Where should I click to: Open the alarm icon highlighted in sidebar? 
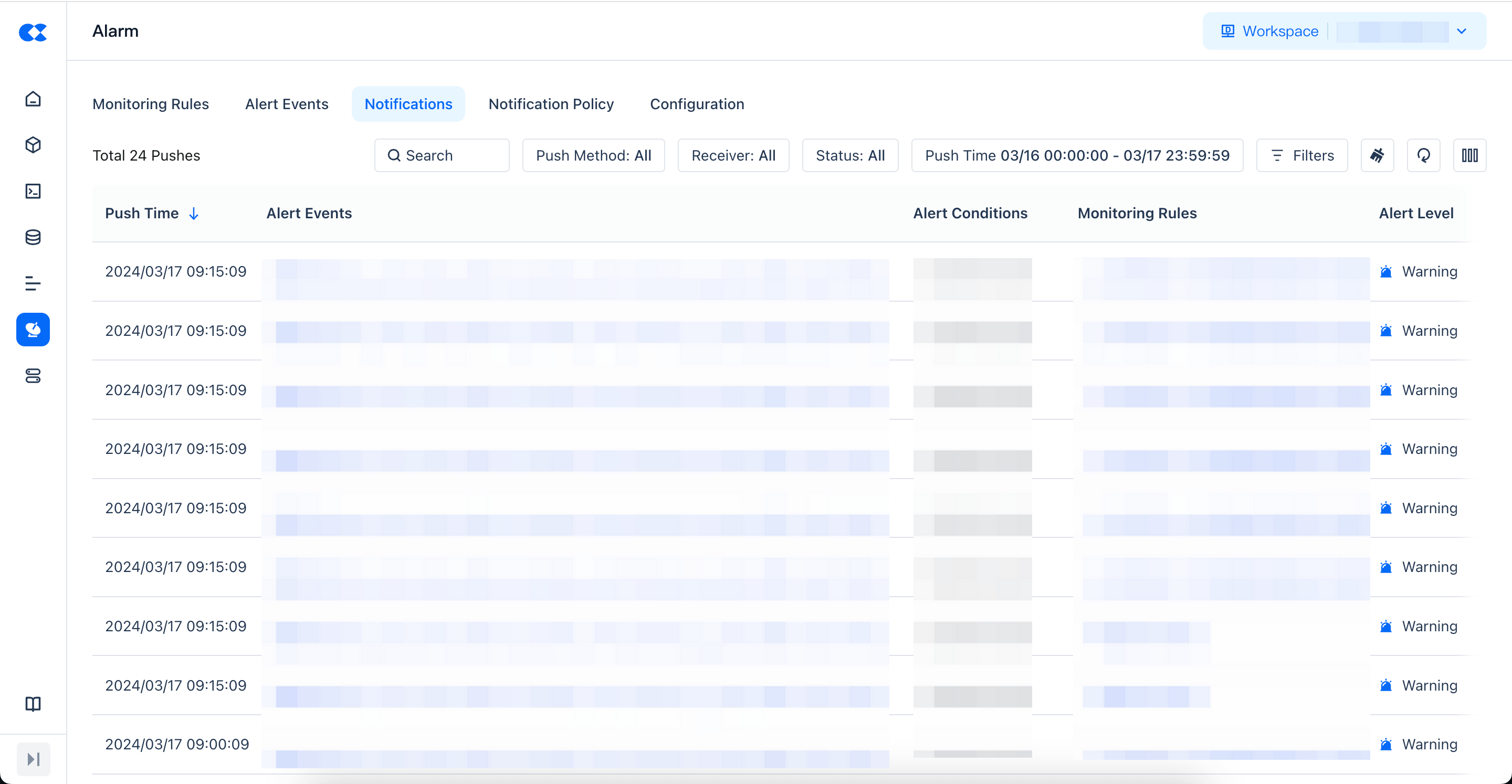pos(33,330)
